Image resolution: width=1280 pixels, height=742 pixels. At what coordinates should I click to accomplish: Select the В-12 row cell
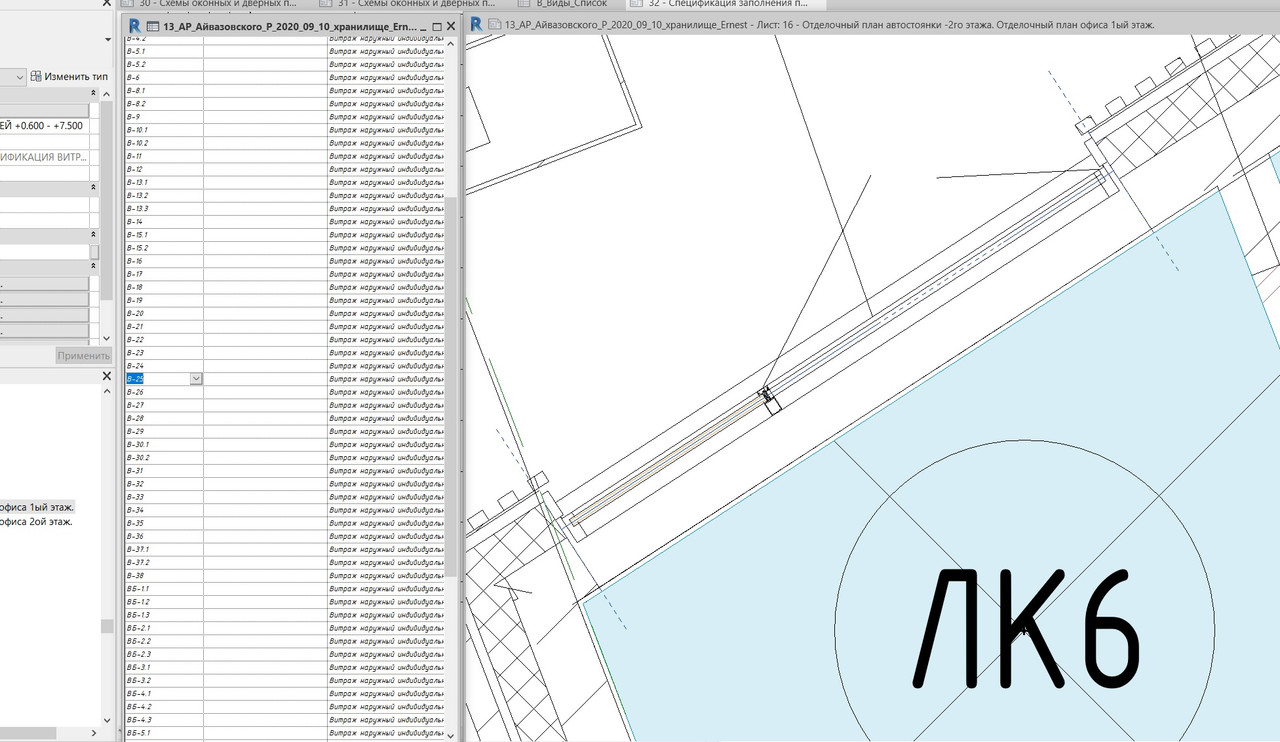[x=164, y=169]
